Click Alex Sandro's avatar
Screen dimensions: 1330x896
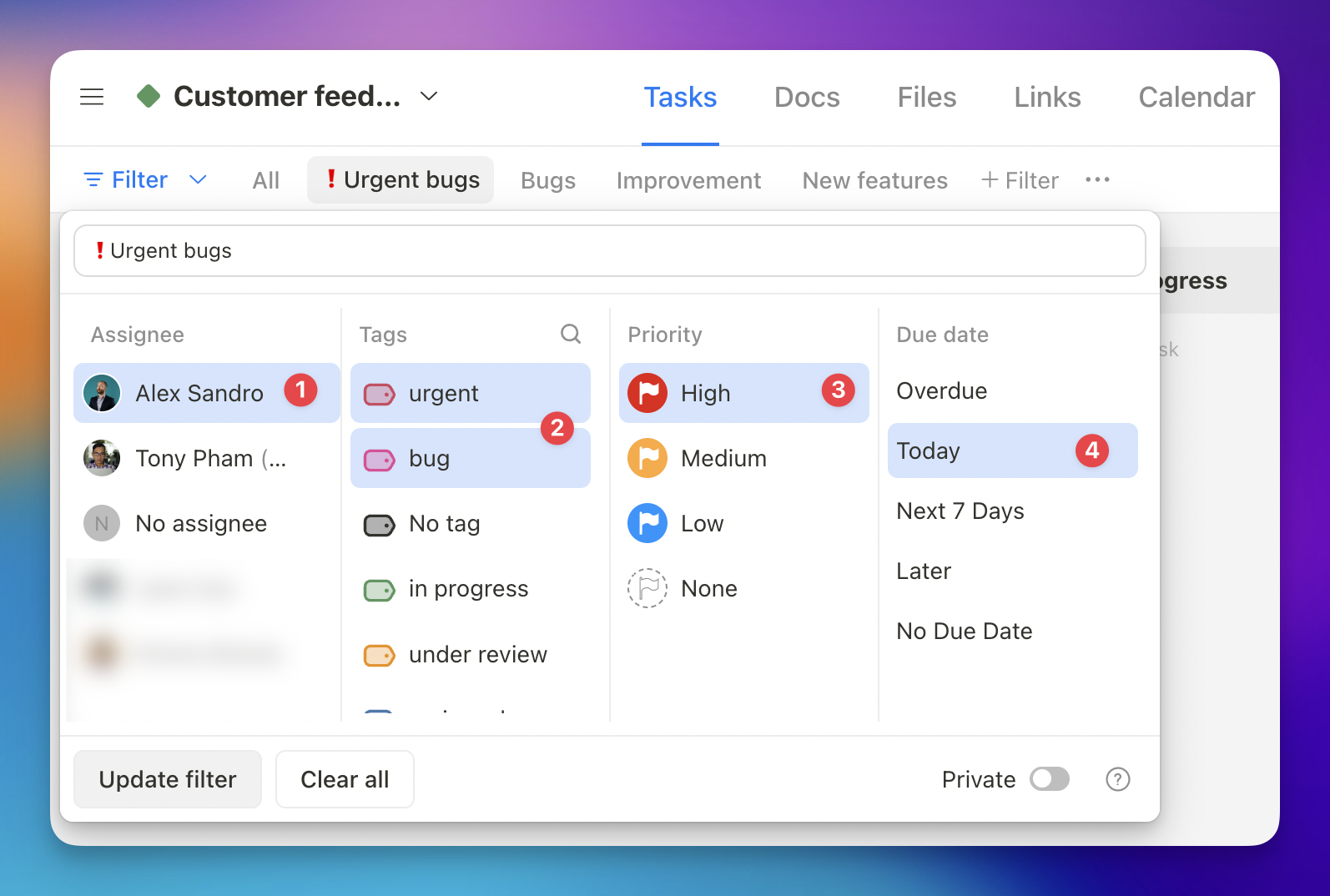(102, 393)
